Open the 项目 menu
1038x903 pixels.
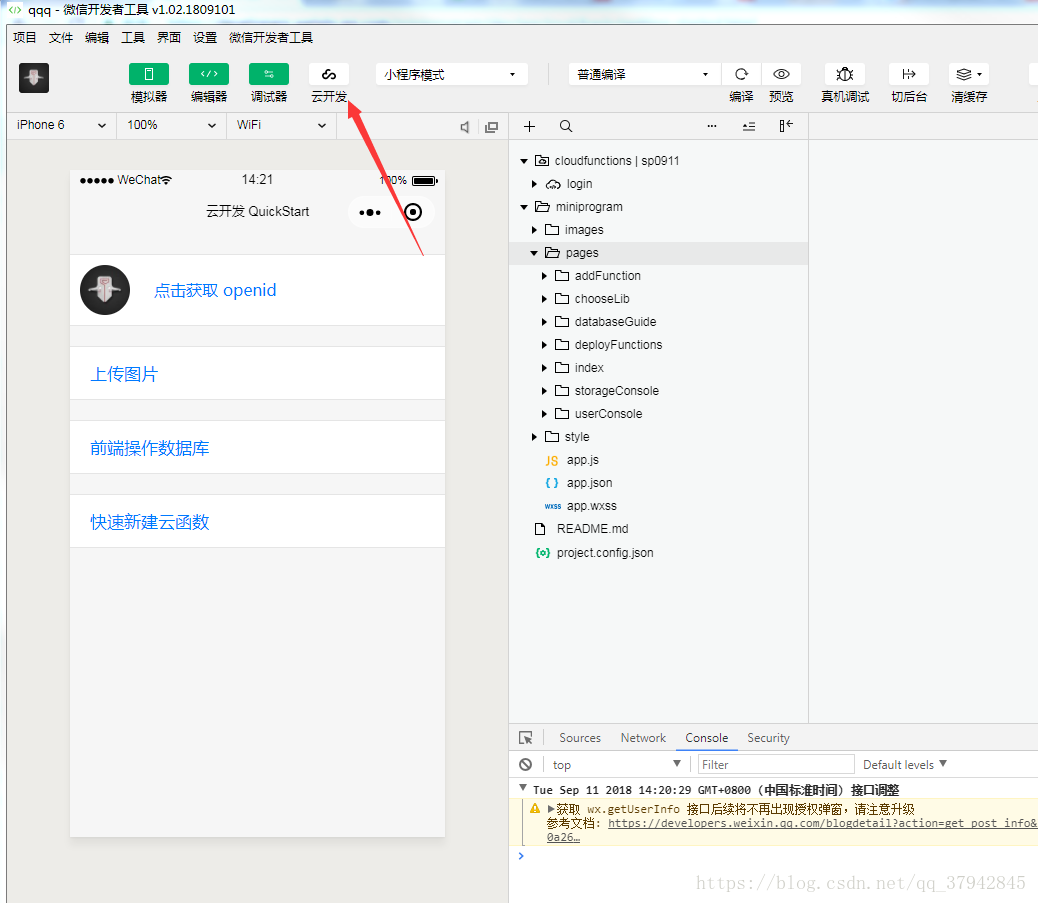pos(24,38)
